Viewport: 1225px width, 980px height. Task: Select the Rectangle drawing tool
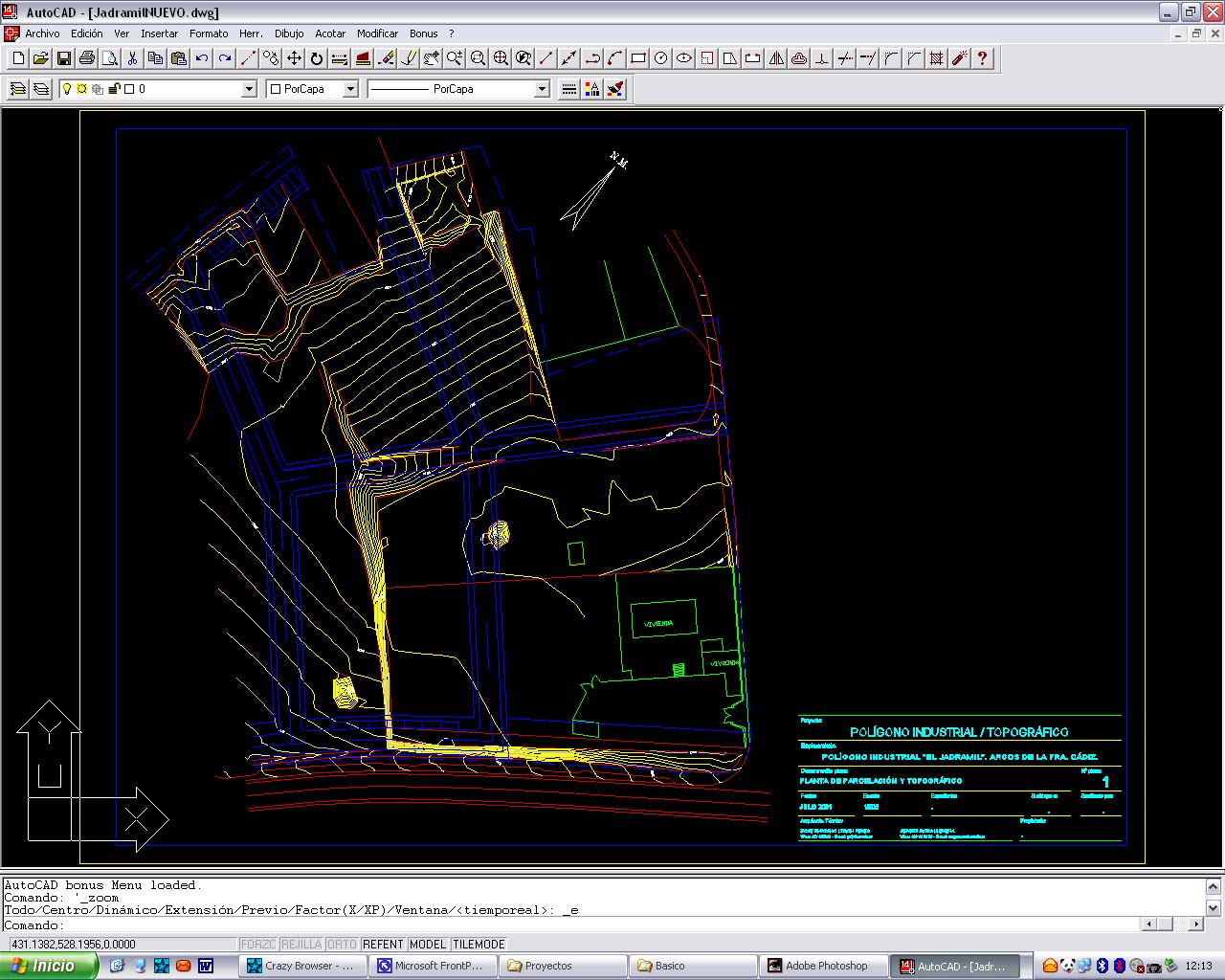point(638,58)
